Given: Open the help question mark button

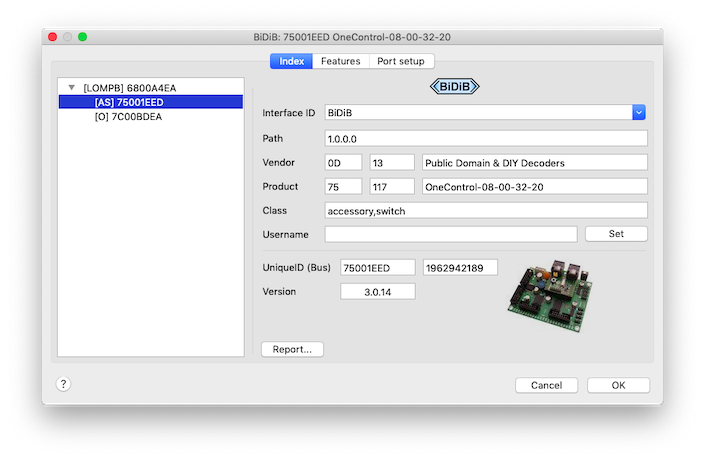Looking at the screenshot, I should pos(62,384).
